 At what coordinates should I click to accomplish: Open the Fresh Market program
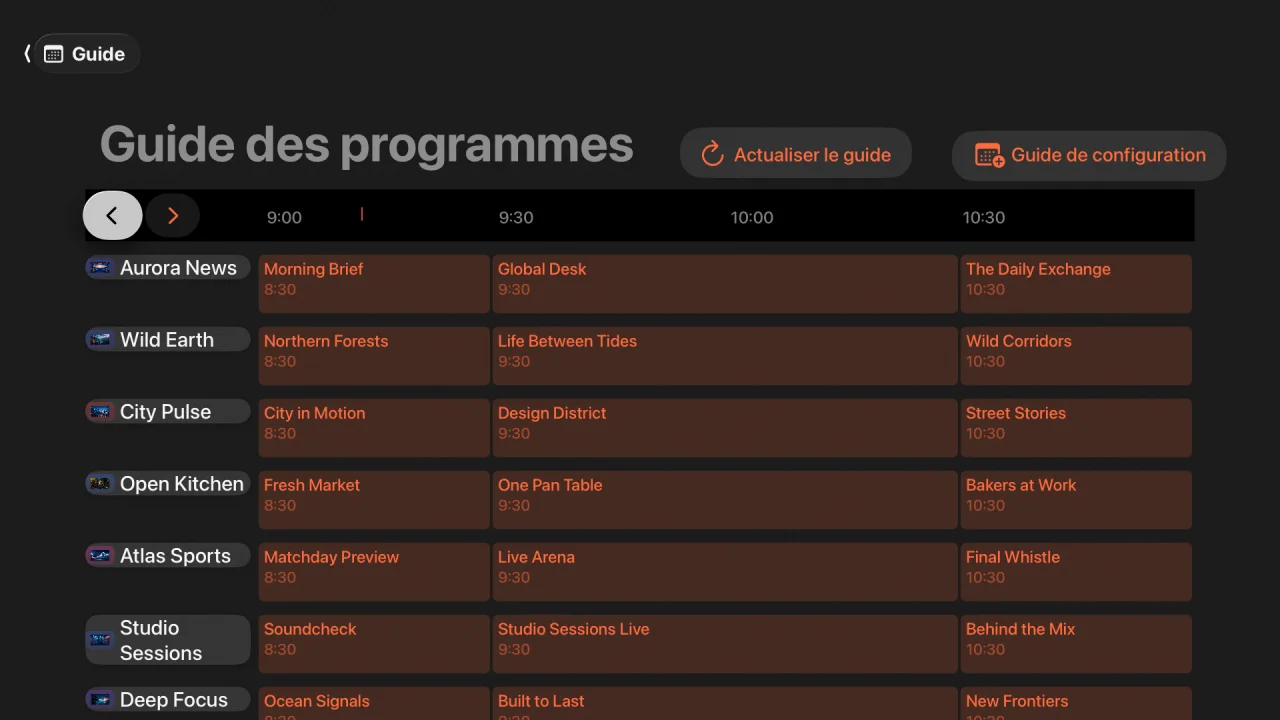pos(374,500)
